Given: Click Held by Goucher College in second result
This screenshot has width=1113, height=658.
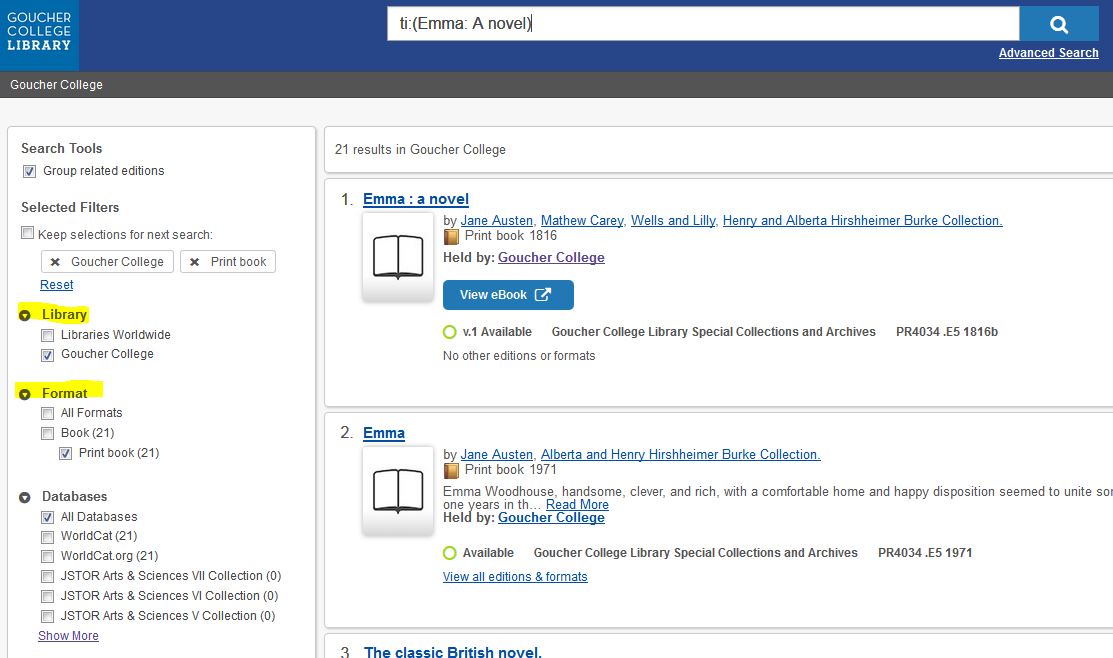Looking at the screenshot, I should tap(552, 518).
